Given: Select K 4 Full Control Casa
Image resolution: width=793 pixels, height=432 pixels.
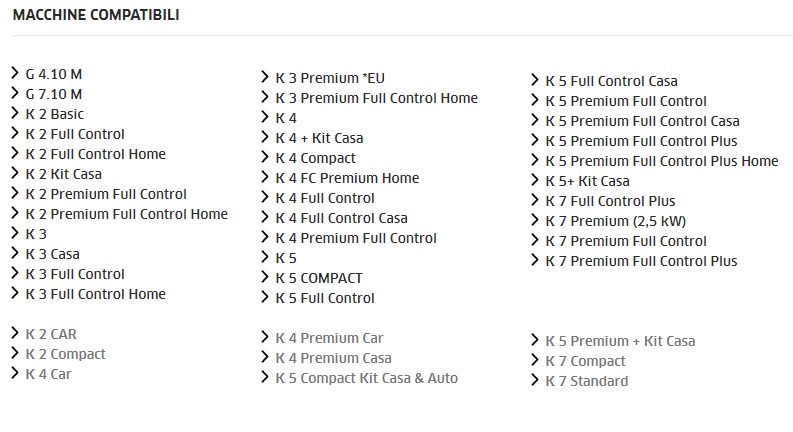Looking at the screenshot, I should [x=341, y=218].
